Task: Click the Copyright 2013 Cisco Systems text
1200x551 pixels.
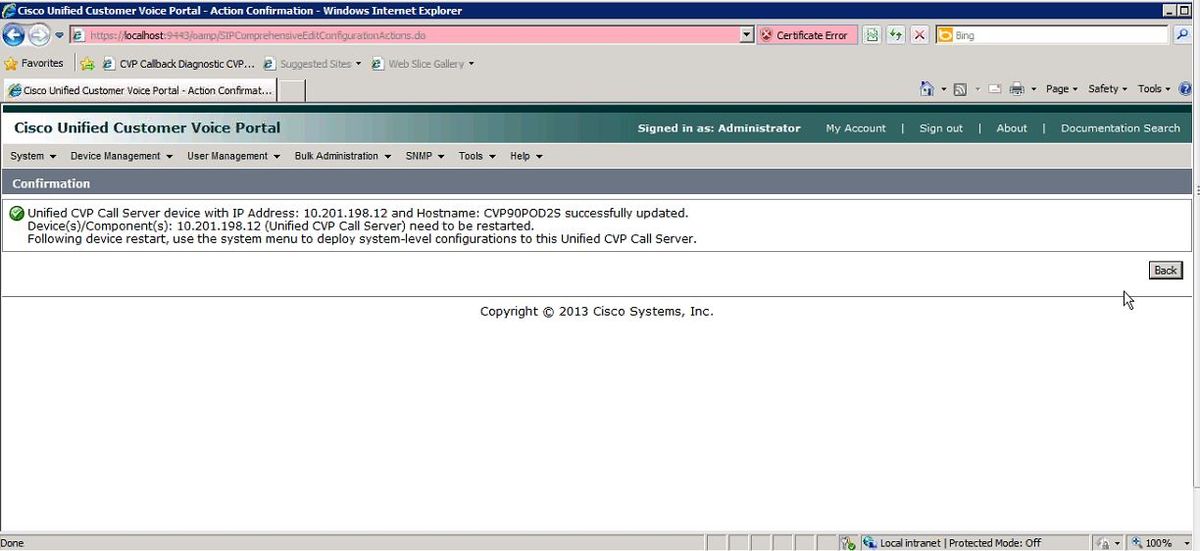Action: click(597, 311)
